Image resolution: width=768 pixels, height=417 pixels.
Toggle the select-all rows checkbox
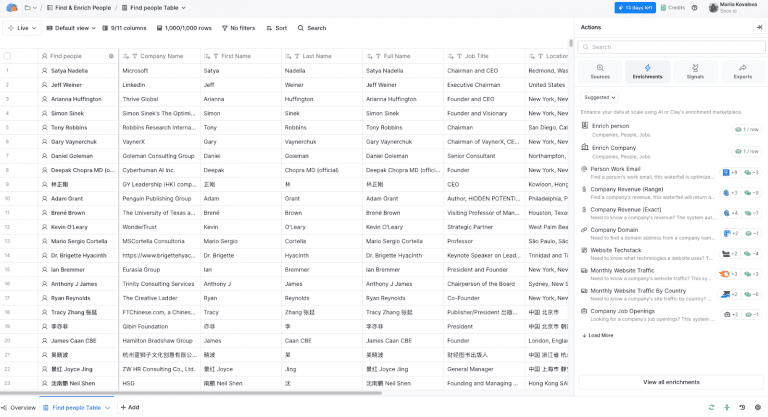(x=7, y=56)
